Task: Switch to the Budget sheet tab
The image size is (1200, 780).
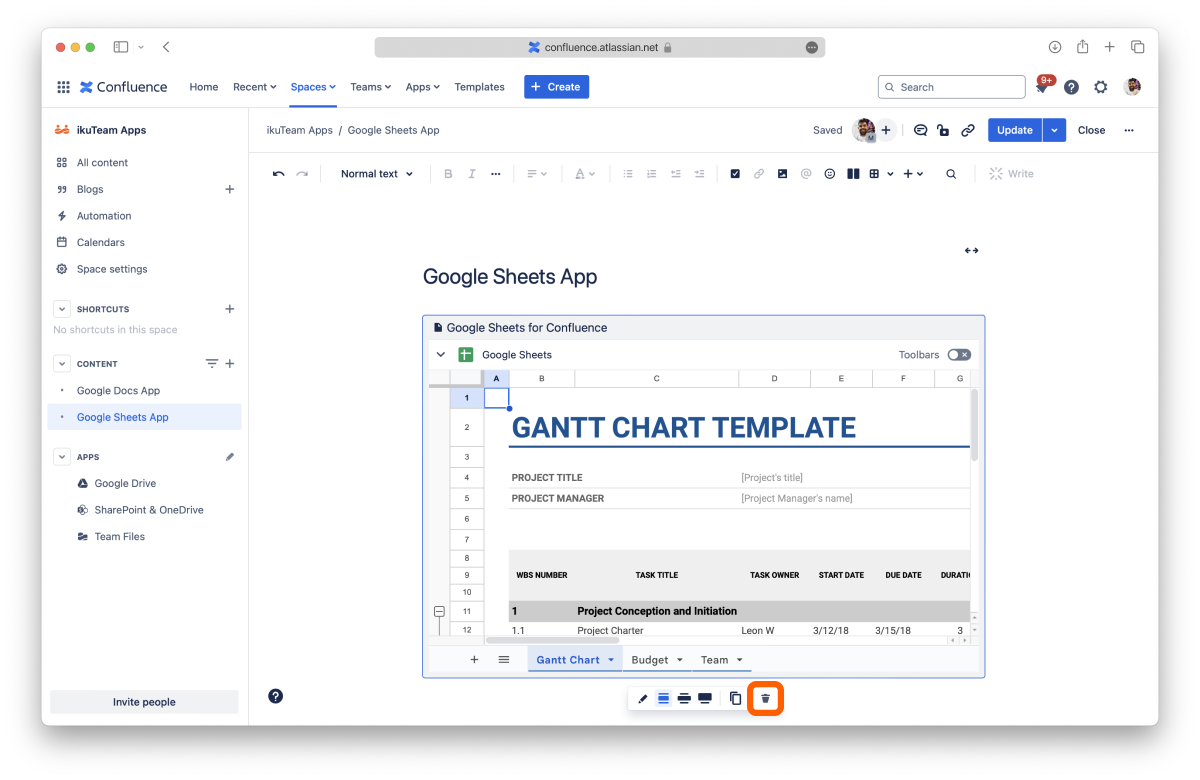Action: (x=657, y=660)
